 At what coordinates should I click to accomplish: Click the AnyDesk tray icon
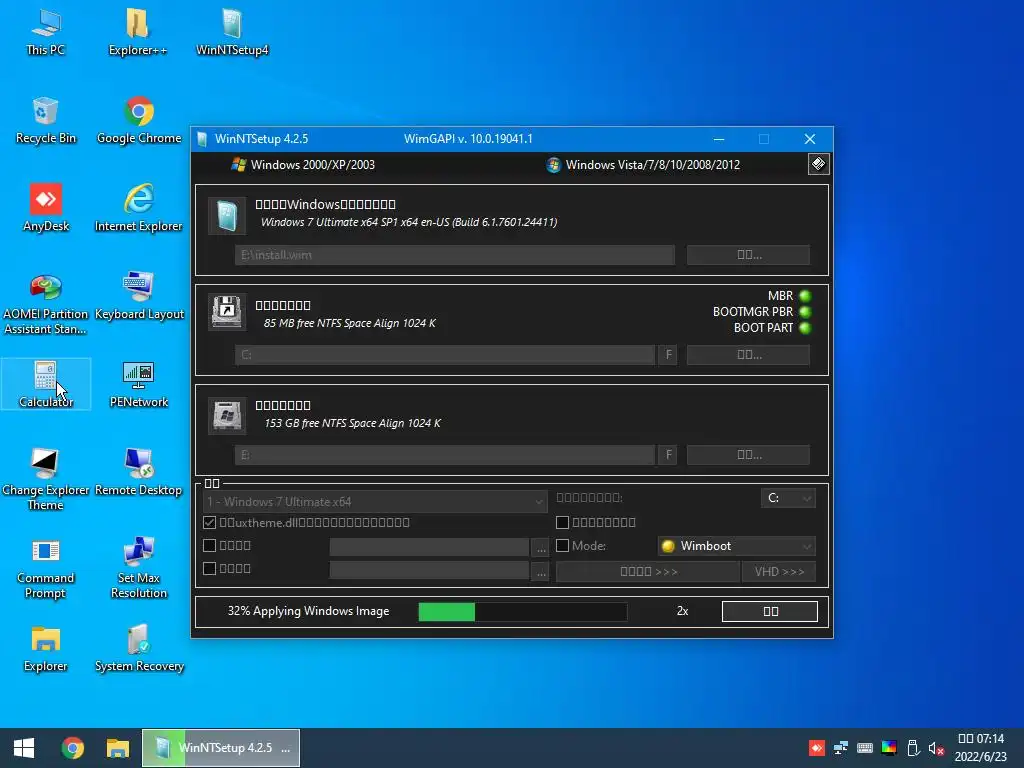click(816, 748)
